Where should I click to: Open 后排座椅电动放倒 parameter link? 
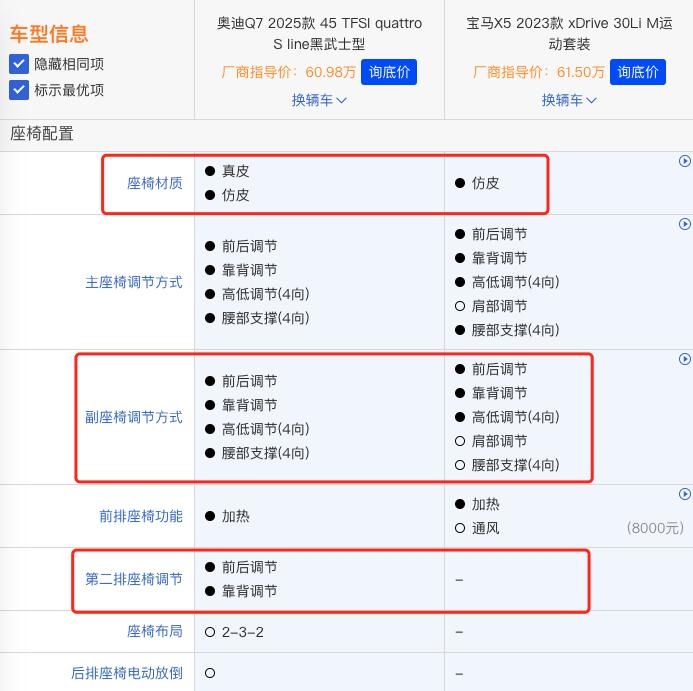[x=127, y=673]
